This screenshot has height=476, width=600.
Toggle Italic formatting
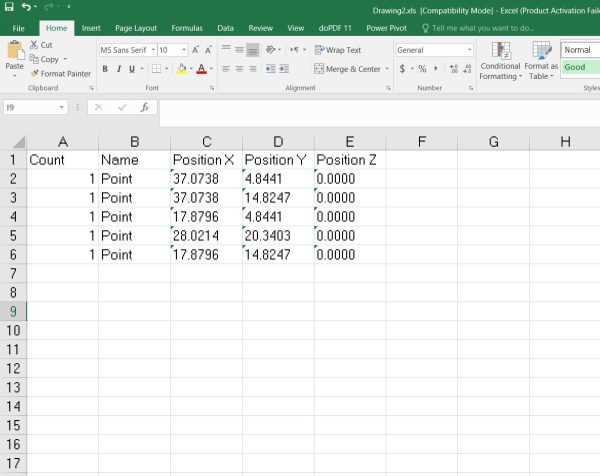[x=119, y=69]
